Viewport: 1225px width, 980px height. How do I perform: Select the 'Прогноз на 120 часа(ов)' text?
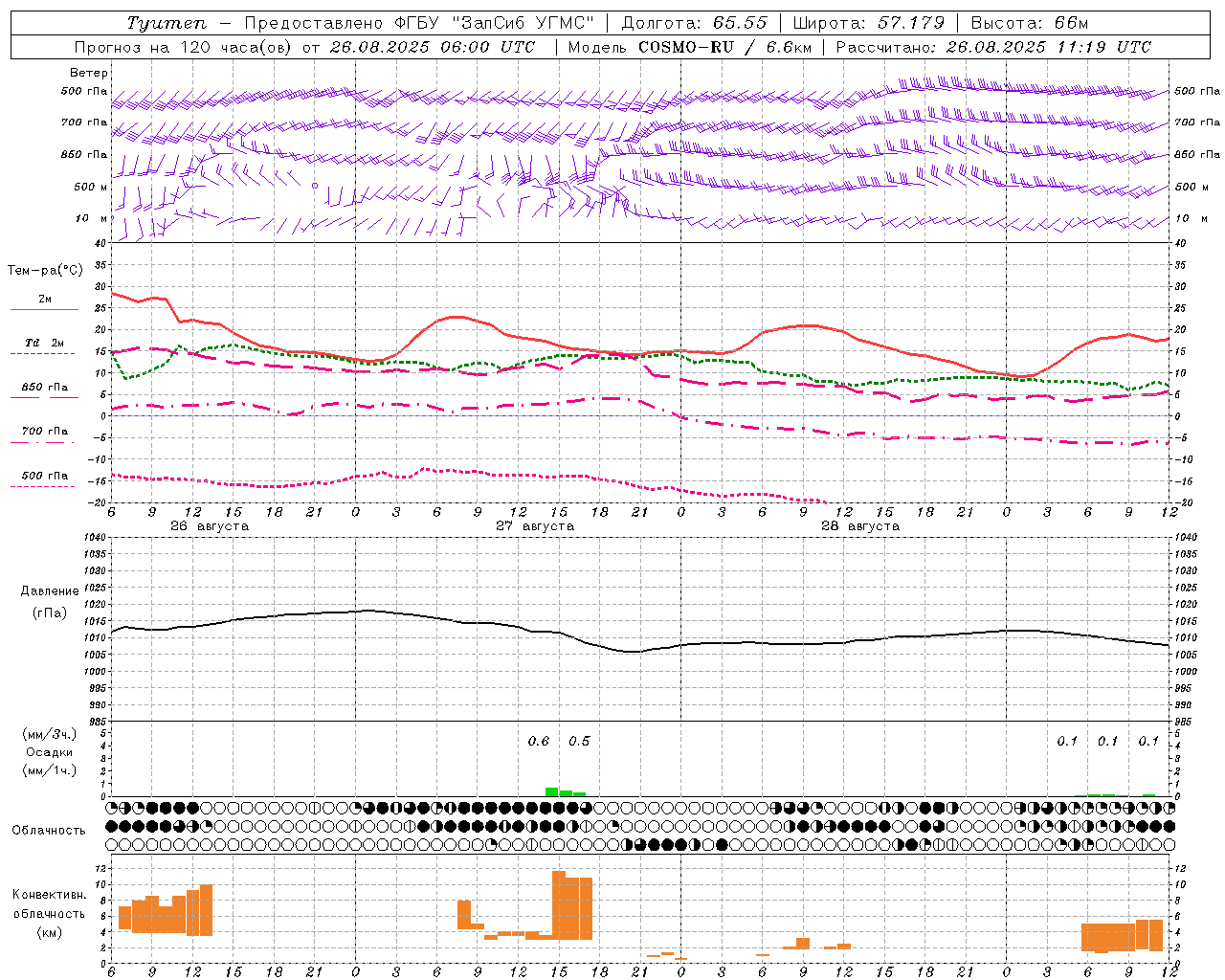[184, 47]
